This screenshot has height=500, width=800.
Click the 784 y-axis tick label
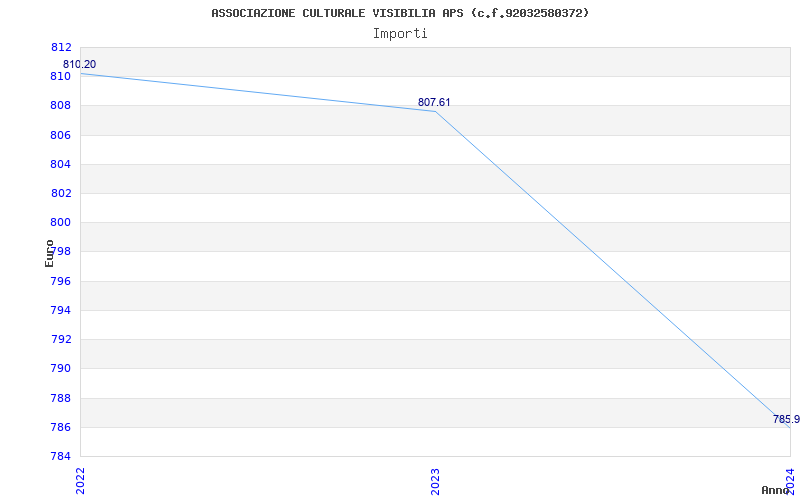[x=61, y=456]
